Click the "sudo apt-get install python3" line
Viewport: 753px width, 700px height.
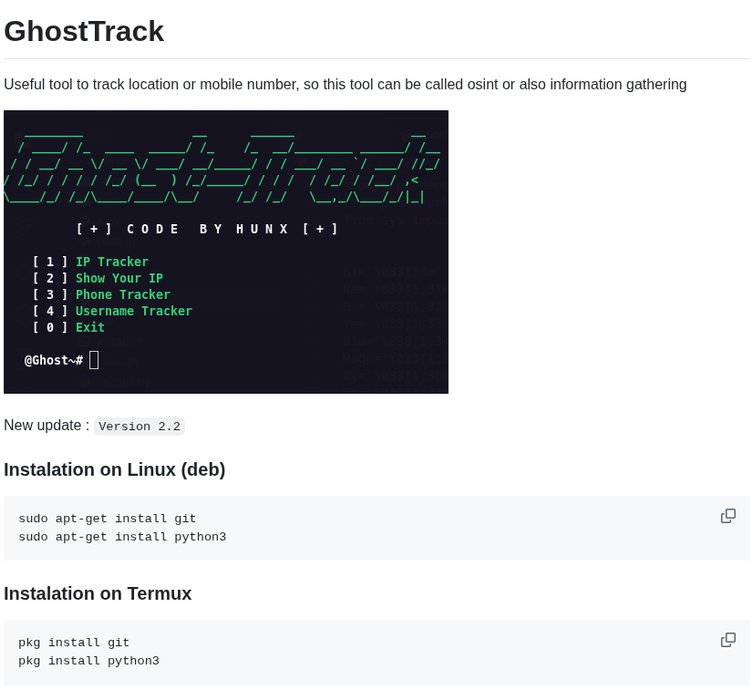click(x=122, y=537)
